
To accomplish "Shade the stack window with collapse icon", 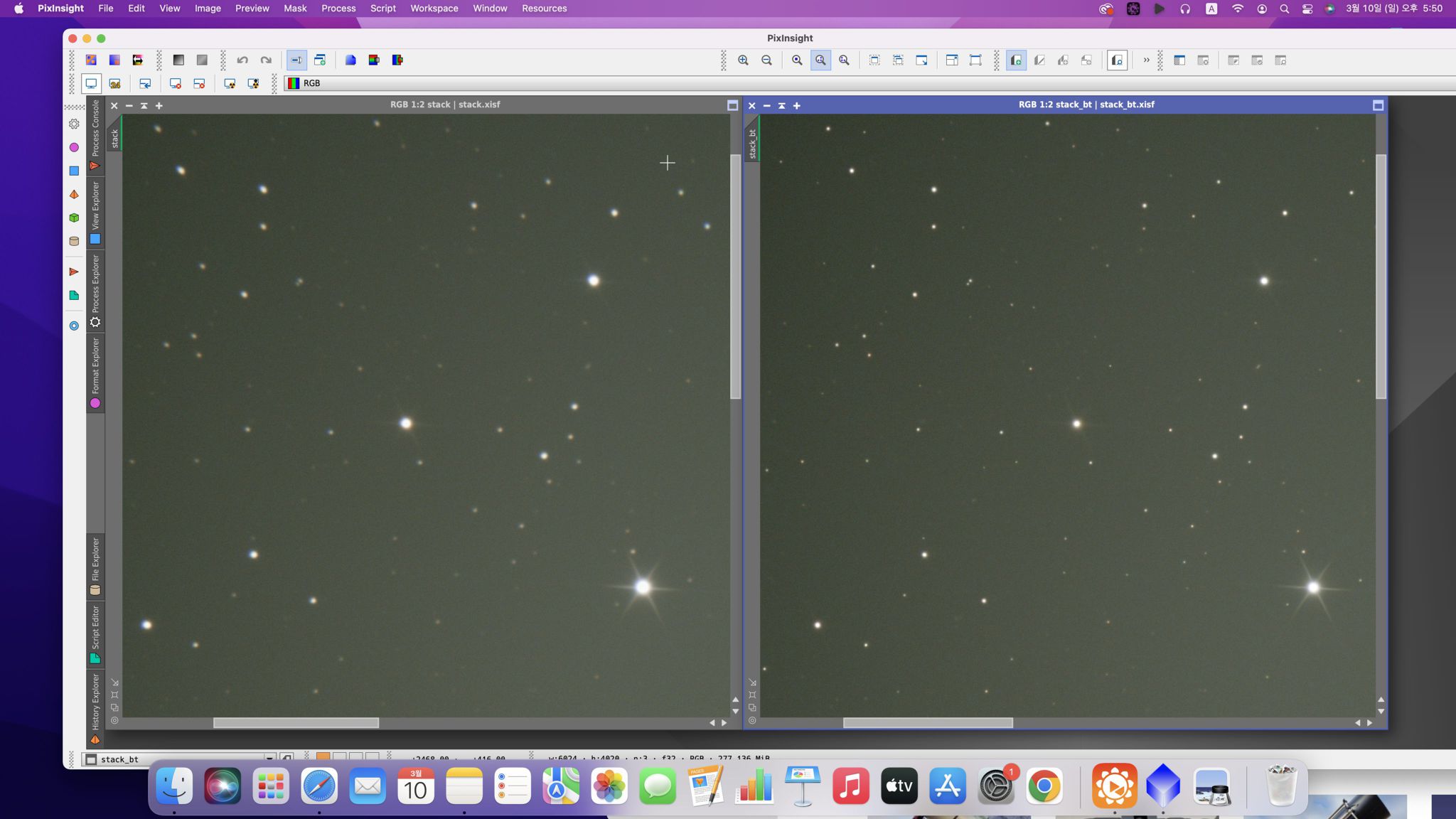I will tap(144, 105).
